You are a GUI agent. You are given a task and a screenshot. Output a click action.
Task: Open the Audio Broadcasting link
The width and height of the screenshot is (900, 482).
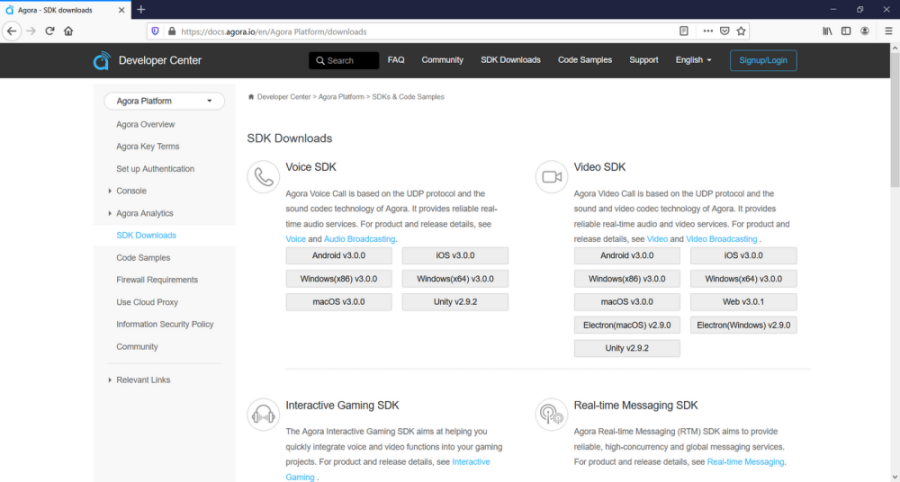(x=359, y=239)
